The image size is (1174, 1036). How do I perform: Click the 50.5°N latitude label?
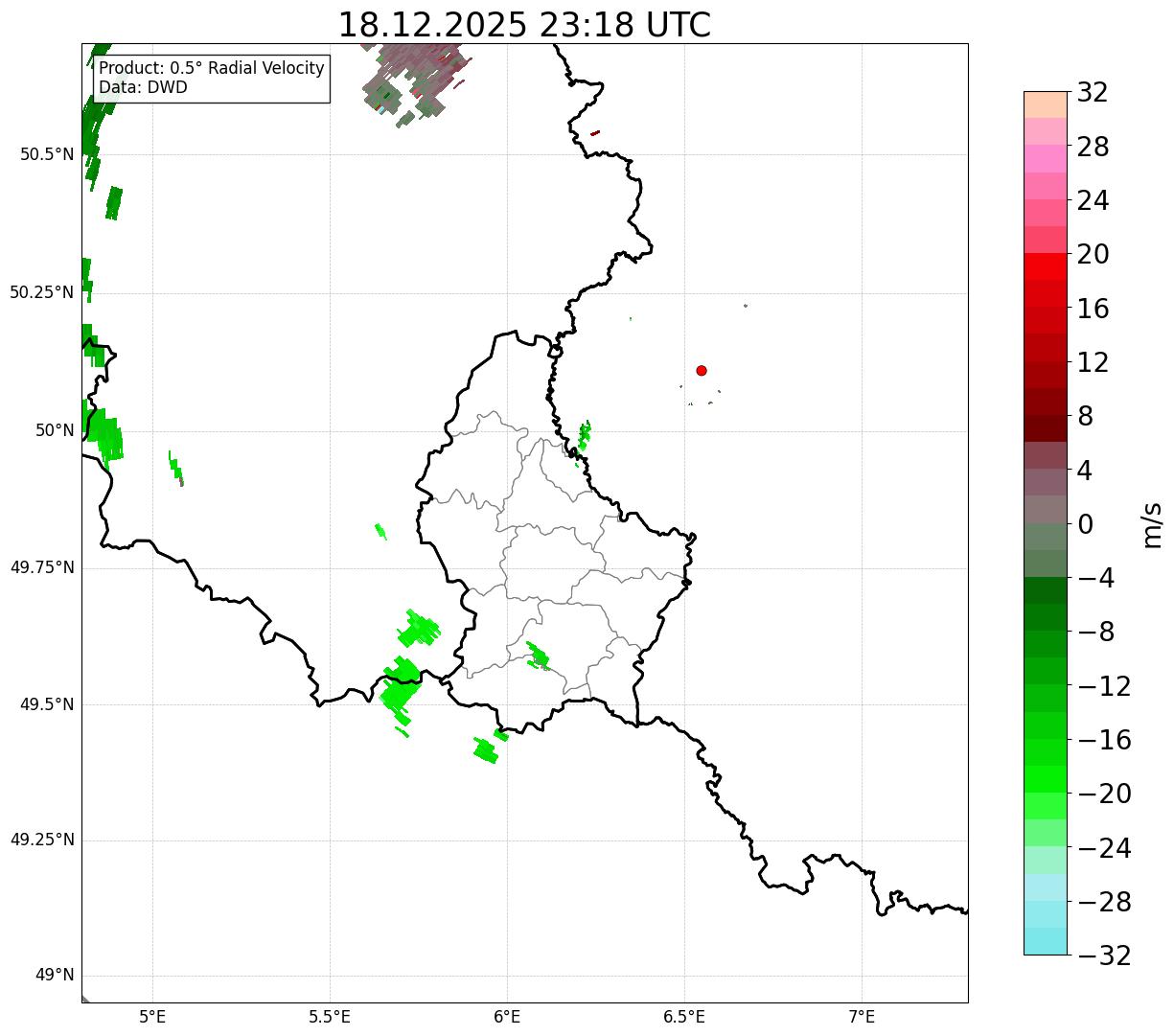tap(46, 154)
